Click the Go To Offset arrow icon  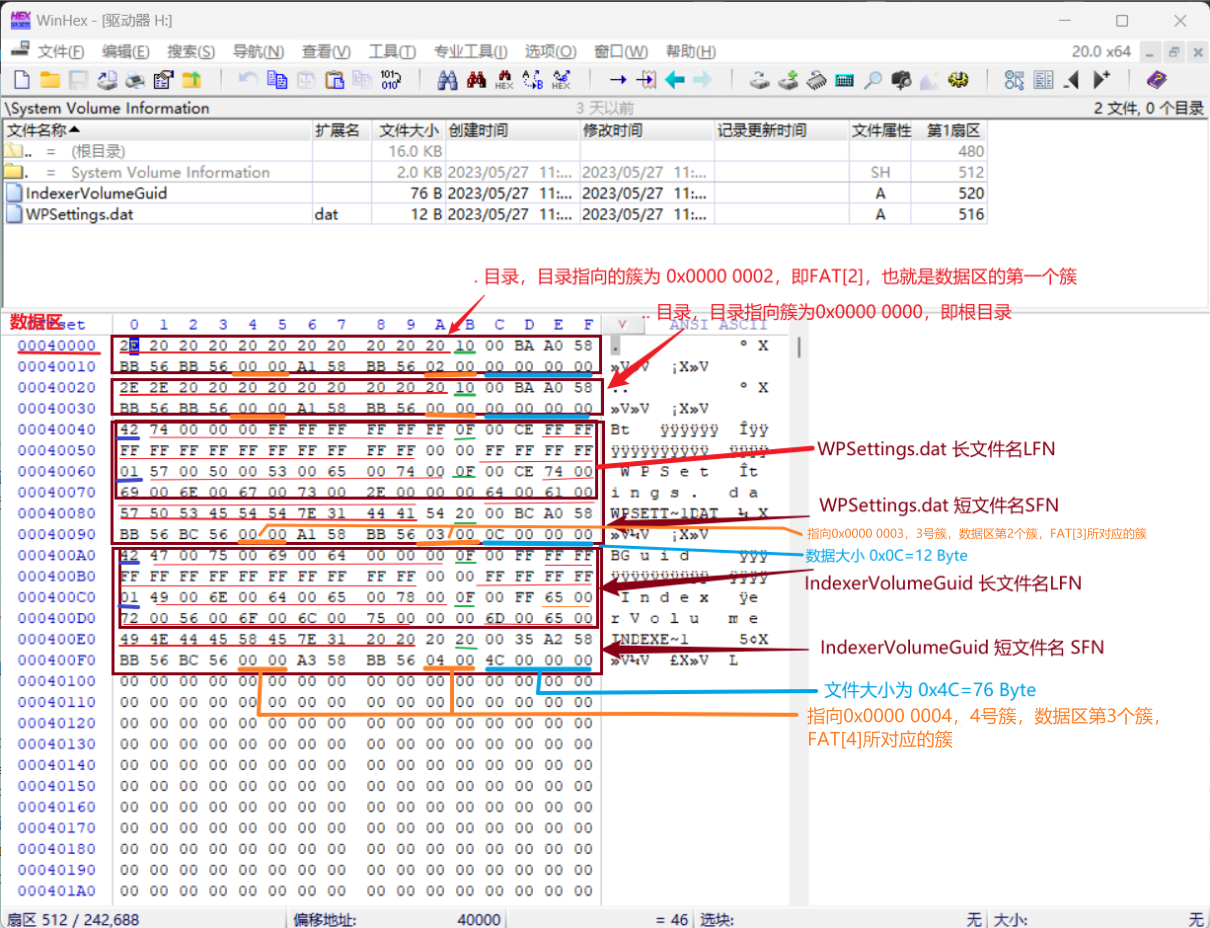coord(618,80)
